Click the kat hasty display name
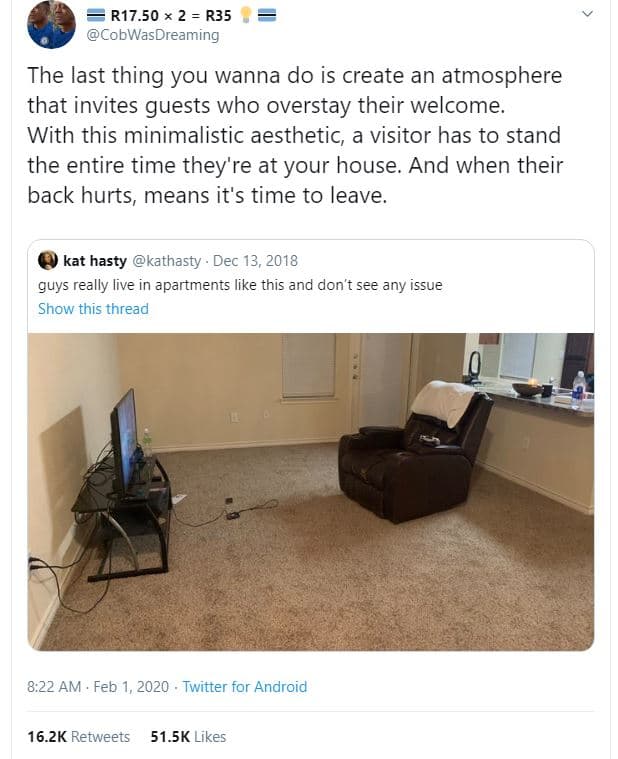 [95, 261]
